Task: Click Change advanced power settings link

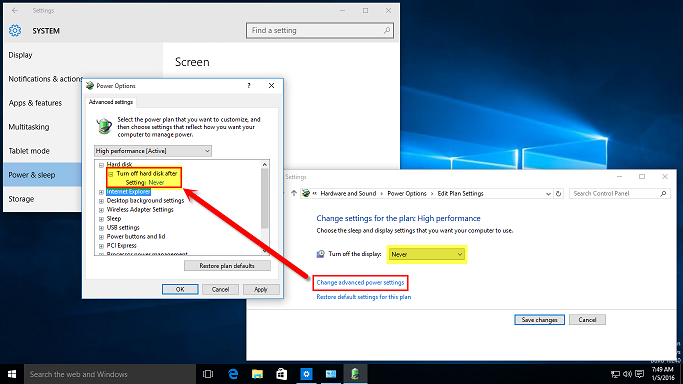Action: click(360, 283)
